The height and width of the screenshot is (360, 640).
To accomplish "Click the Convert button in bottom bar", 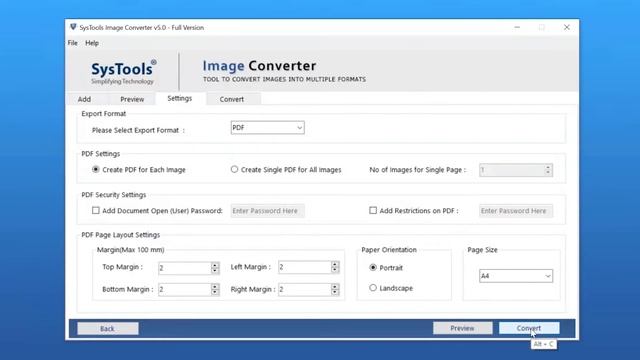I will pyautogui.click(x=529, y=328).
